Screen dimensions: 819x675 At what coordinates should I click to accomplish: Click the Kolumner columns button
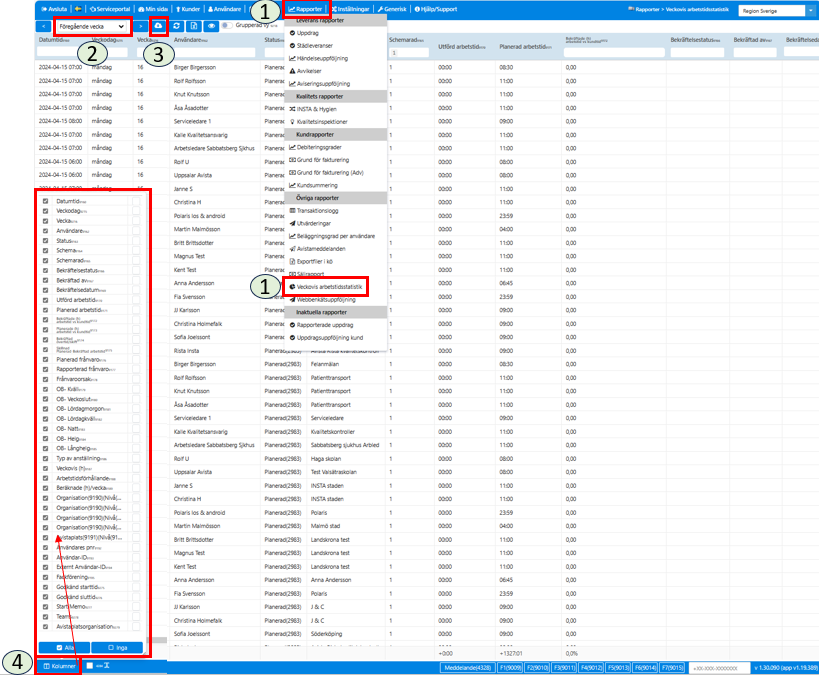click(60, 666)
